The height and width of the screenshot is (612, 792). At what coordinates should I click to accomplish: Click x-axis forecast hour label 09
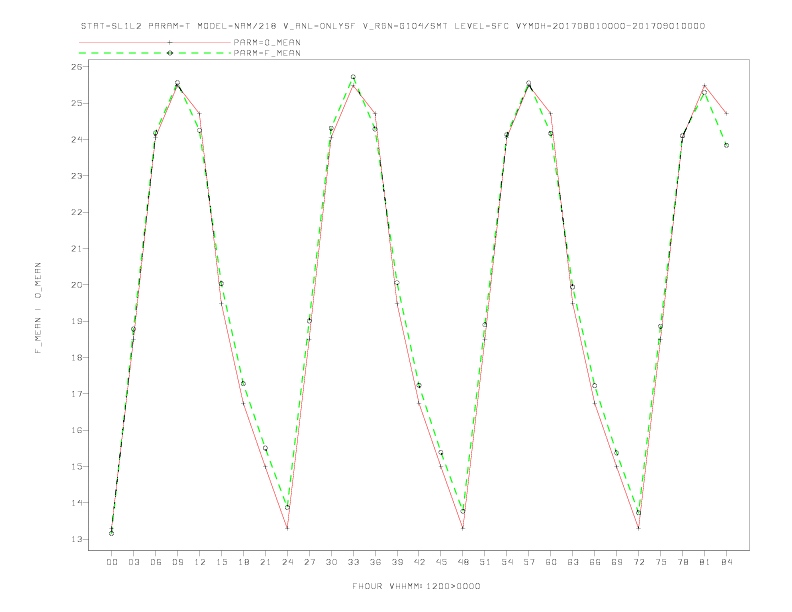tap(178, 562)
